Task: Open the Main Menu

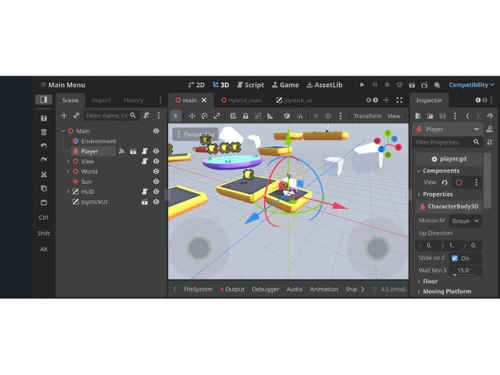Action: 63,85
